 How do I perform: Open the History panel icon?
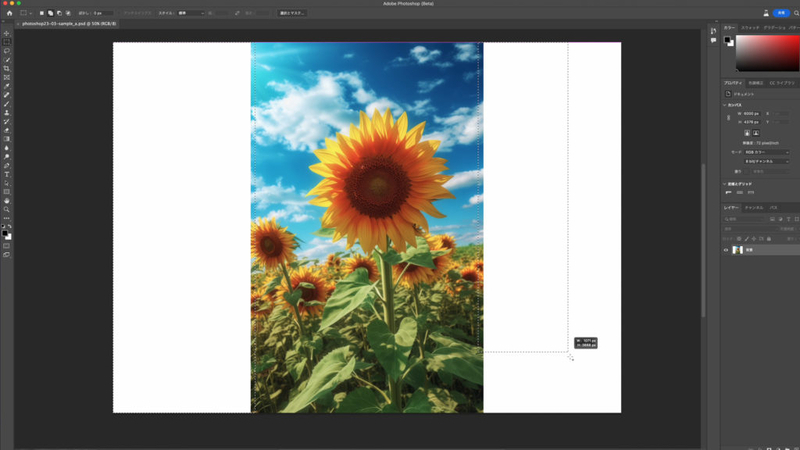click(x=713, y=31)
